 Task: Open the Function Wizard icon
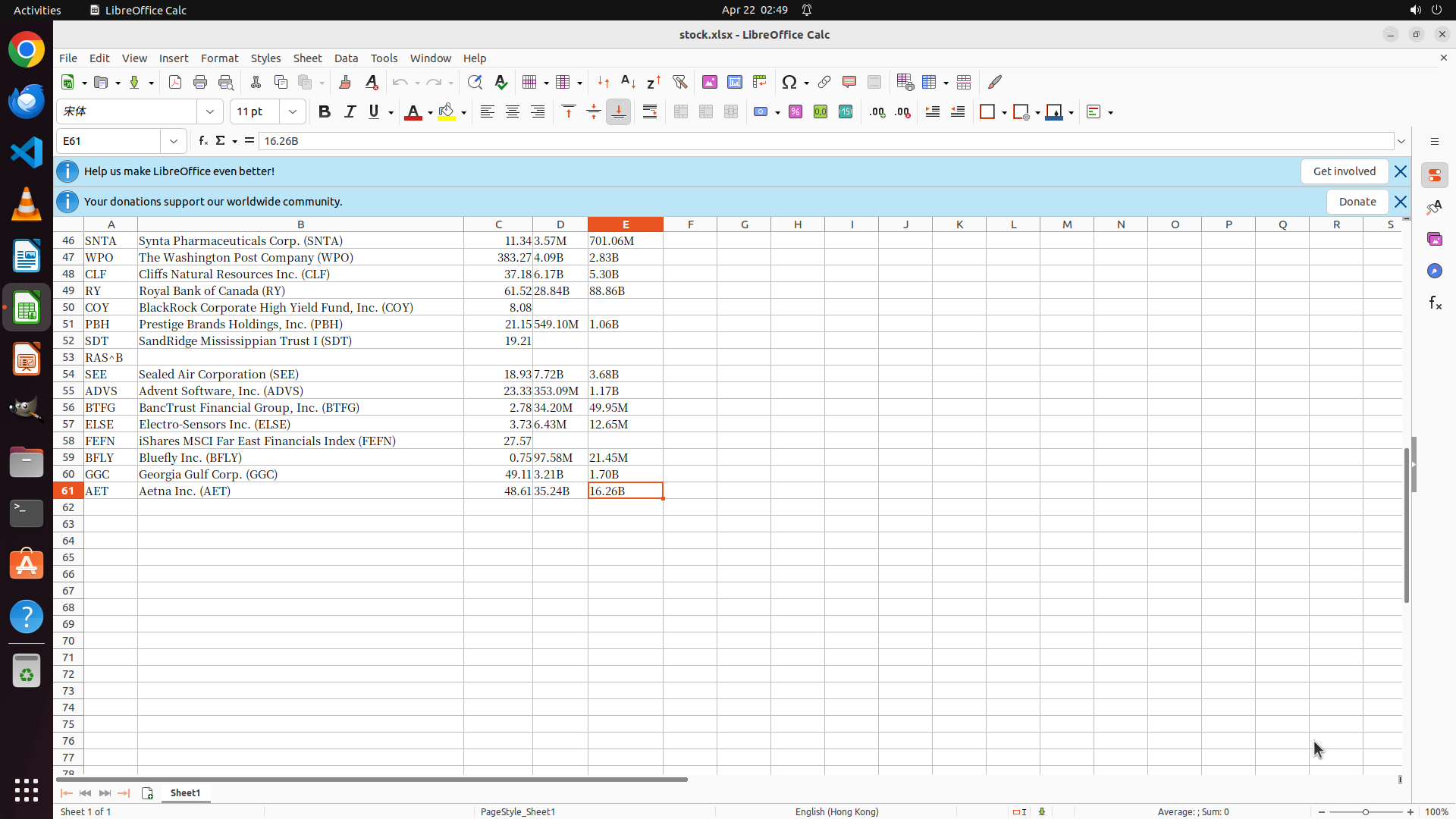pos(202,141)
